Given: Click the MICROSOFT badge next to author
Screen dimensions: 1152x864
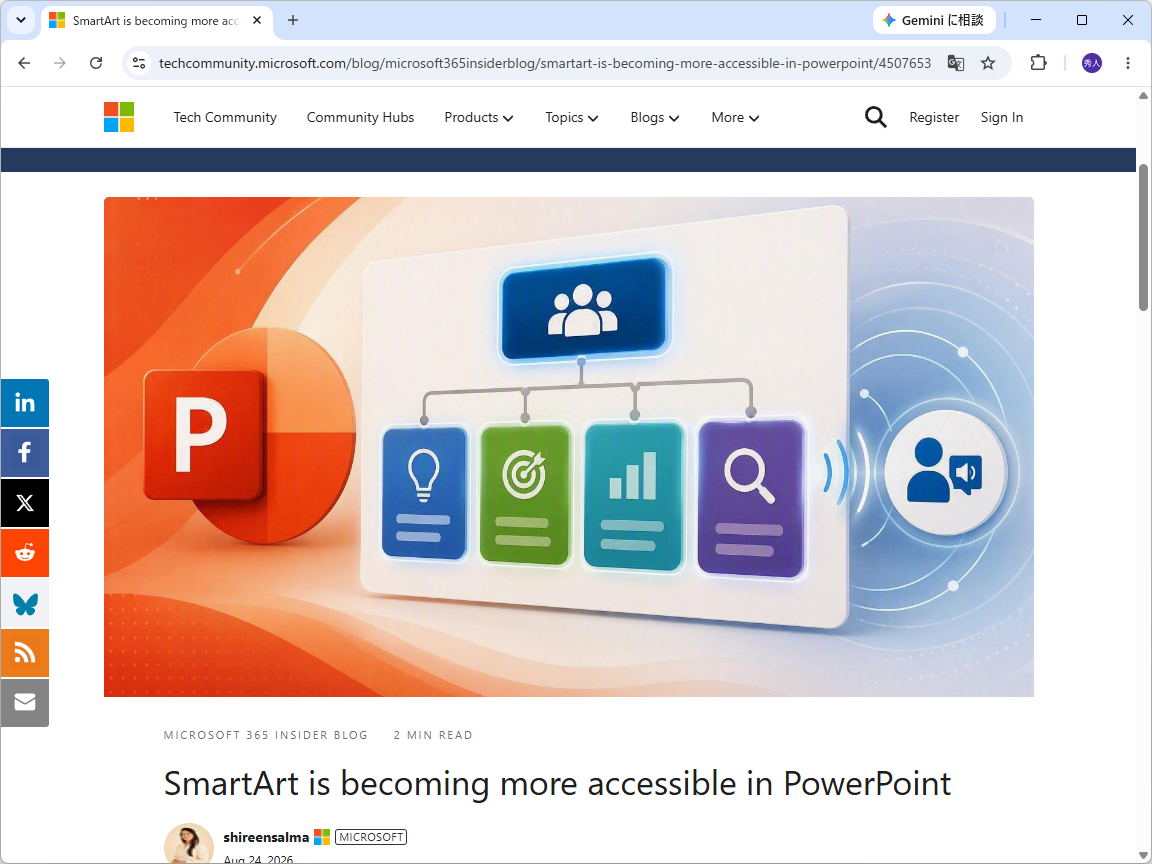Looking at the screenshot, I should (371, 837).
